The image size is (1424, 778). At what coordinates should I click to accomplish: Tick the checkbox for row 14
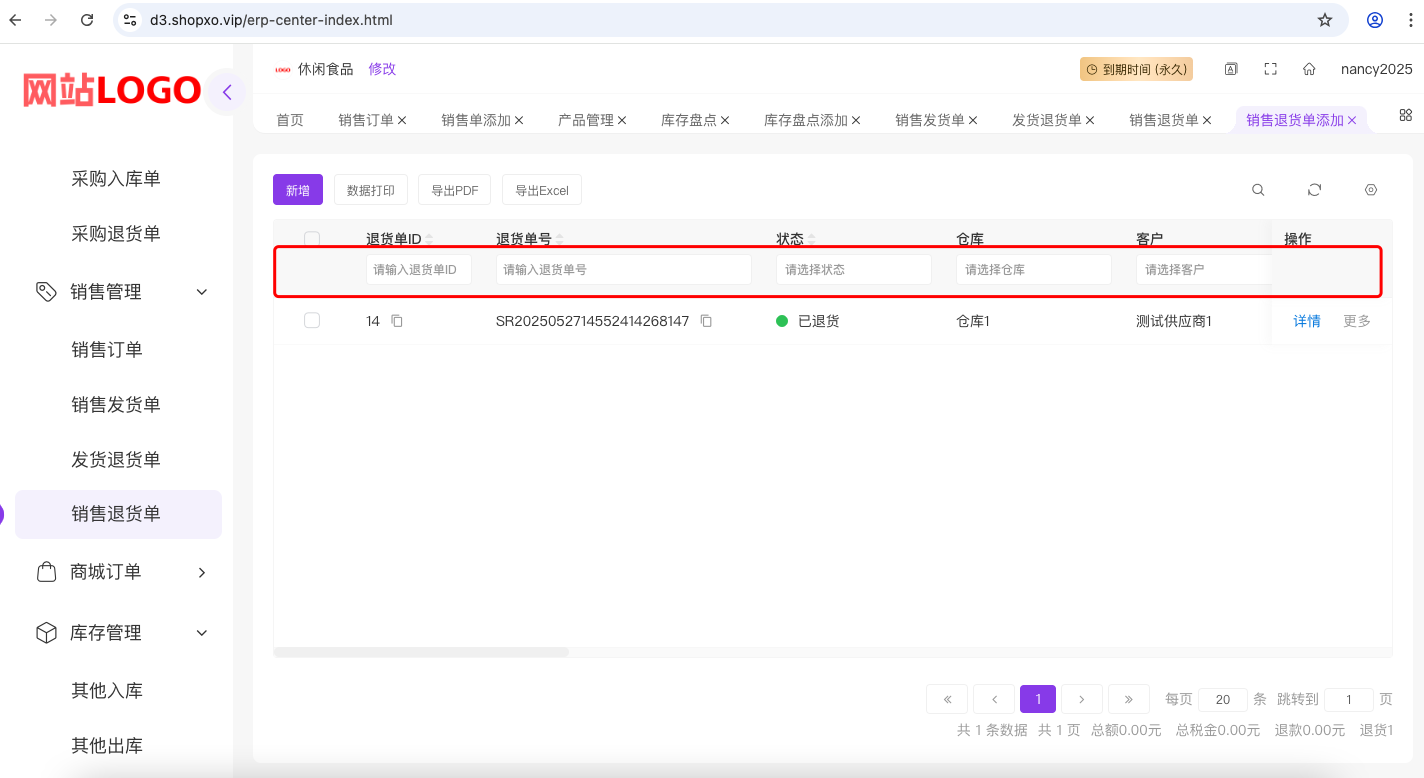312,321
